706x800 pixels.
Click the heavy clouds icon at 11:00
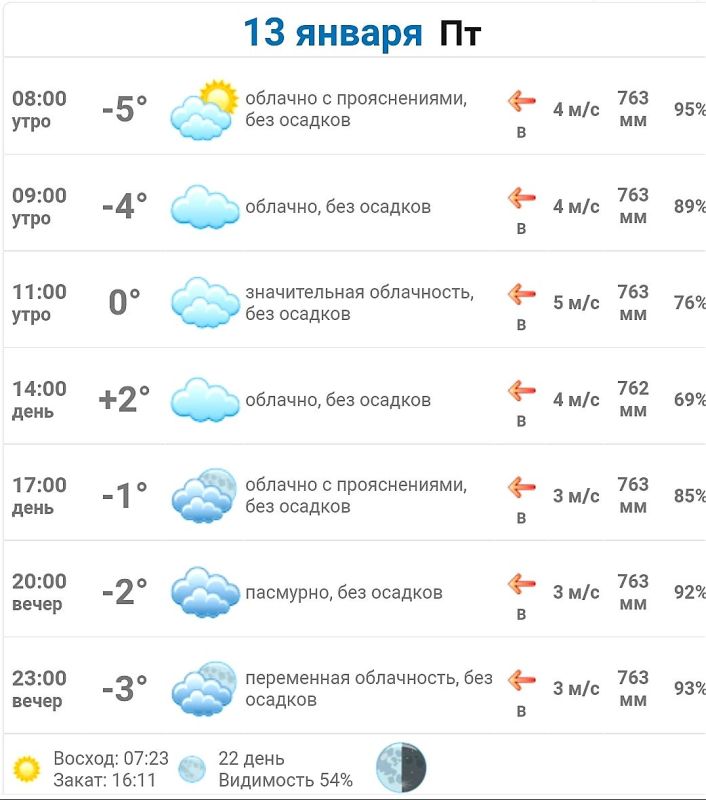(205, 303)
